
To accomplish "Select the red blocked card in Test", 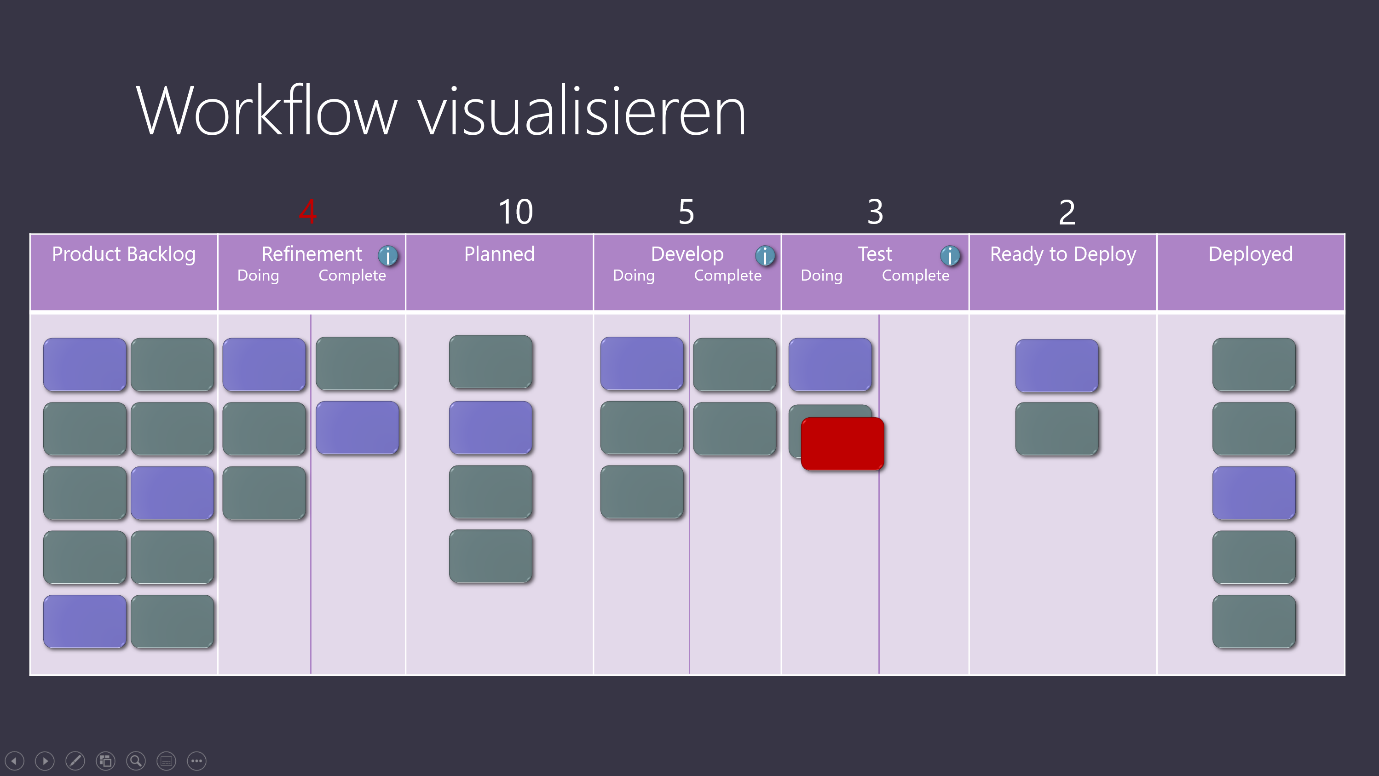I will pyautogui.click(x=842, y=443).
